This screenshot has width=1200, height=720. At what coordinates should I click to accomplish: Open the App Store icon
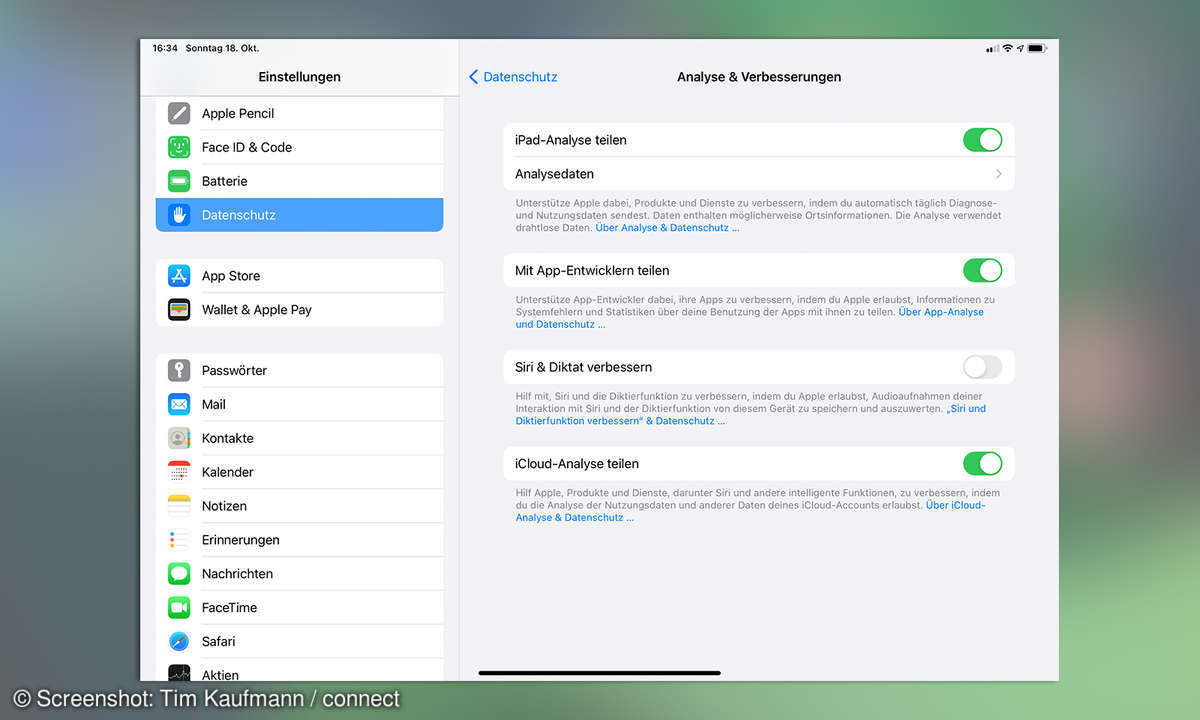(x=179, y=276)
